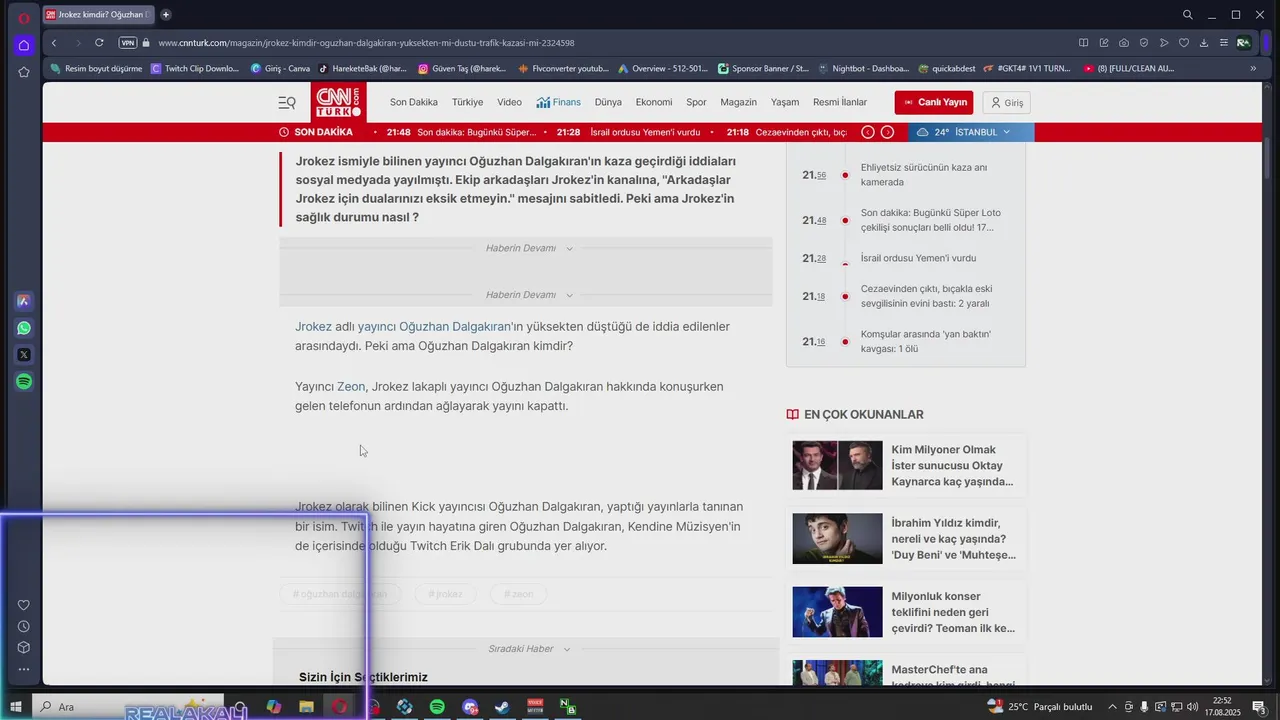Open Nightbot Dashboard bookmark

863,68
